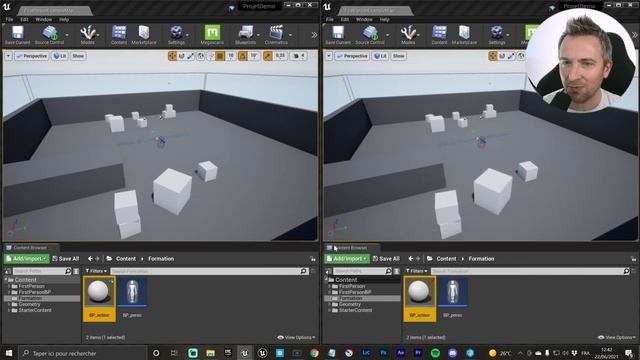Open Marketplace from left editor toolbar
Image resolution: width=640 pixels, height=360 pixels.
click(x=144, y=35)
